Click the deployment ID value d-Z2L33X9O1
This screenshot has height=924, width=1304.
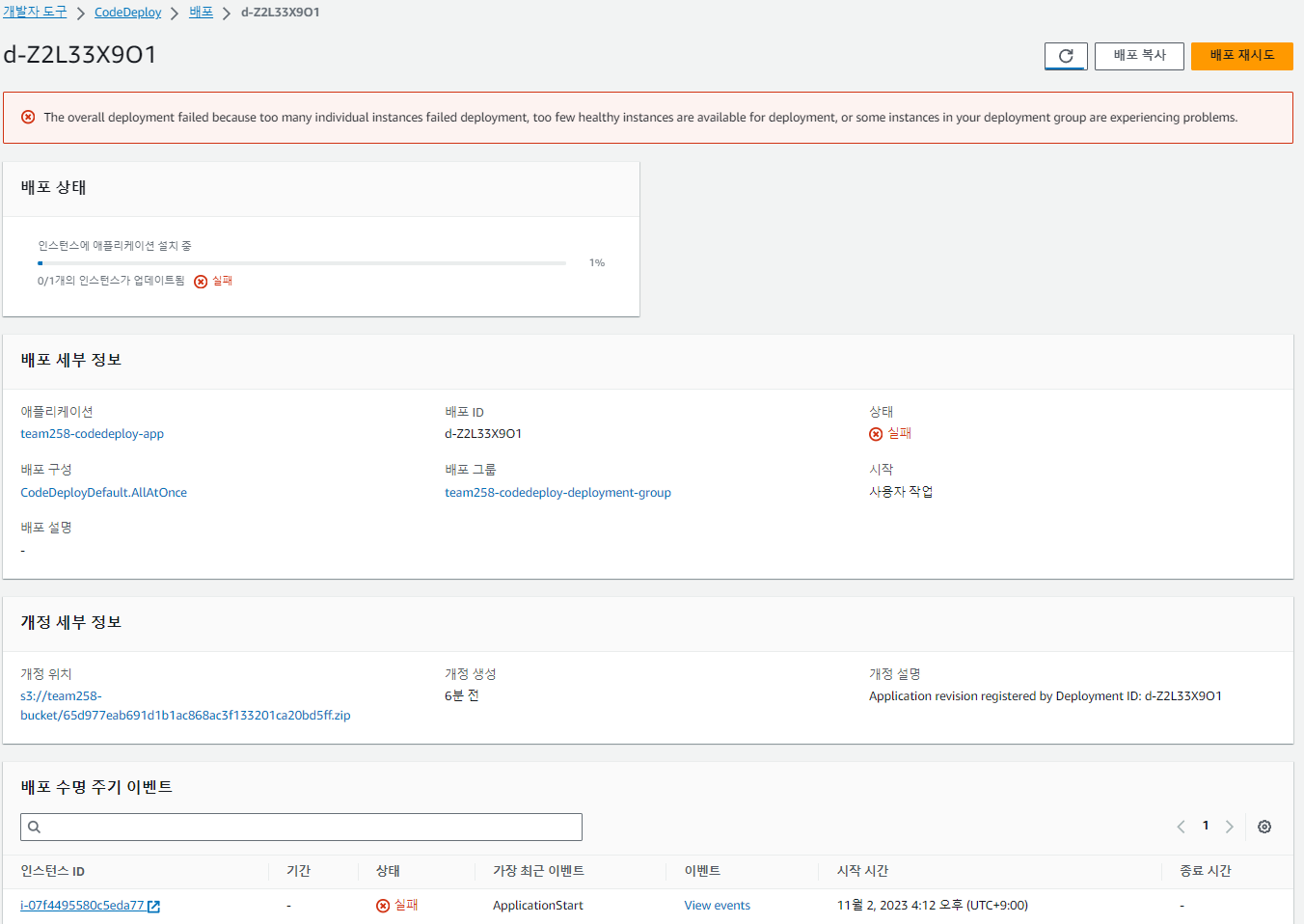point(483,434)
